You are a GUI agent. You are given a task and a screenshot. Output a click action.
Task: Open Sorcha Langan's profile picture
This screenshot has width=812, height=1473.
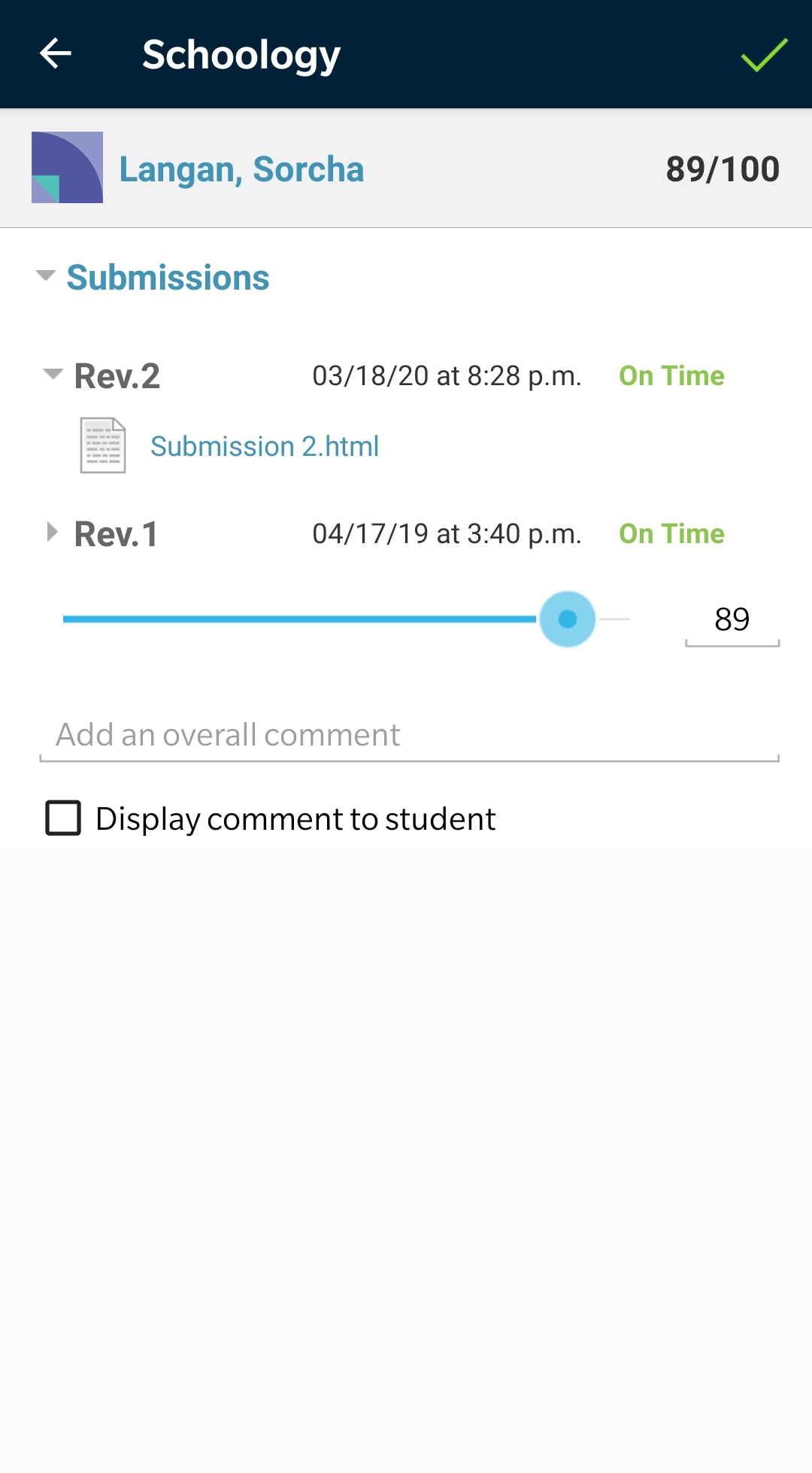pyautogui.click(x=67, y=168)
